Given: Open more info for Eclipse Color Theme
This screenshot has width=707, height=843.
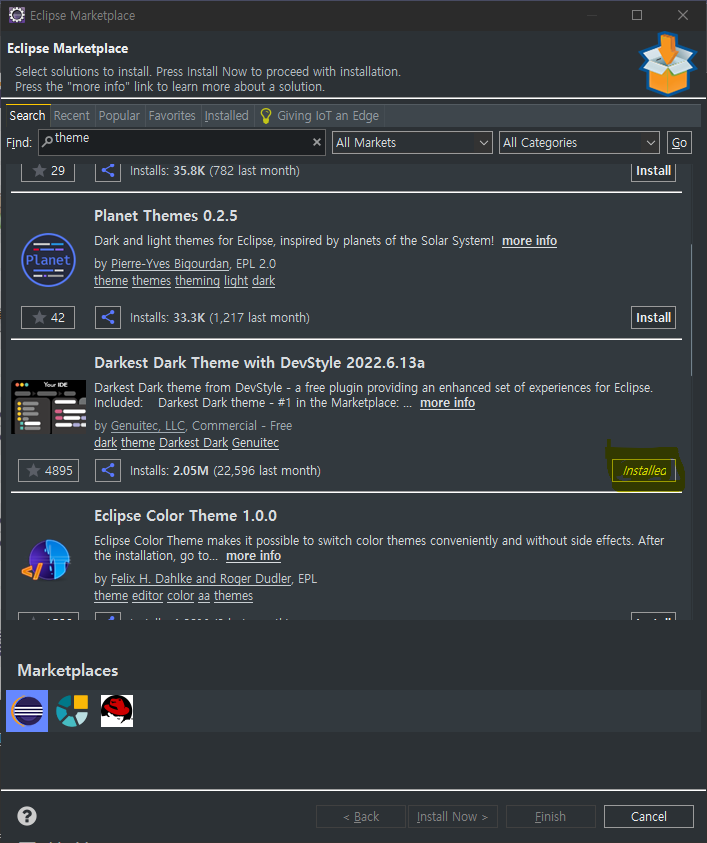Looking at the screenshot, I should click(253, 555).
